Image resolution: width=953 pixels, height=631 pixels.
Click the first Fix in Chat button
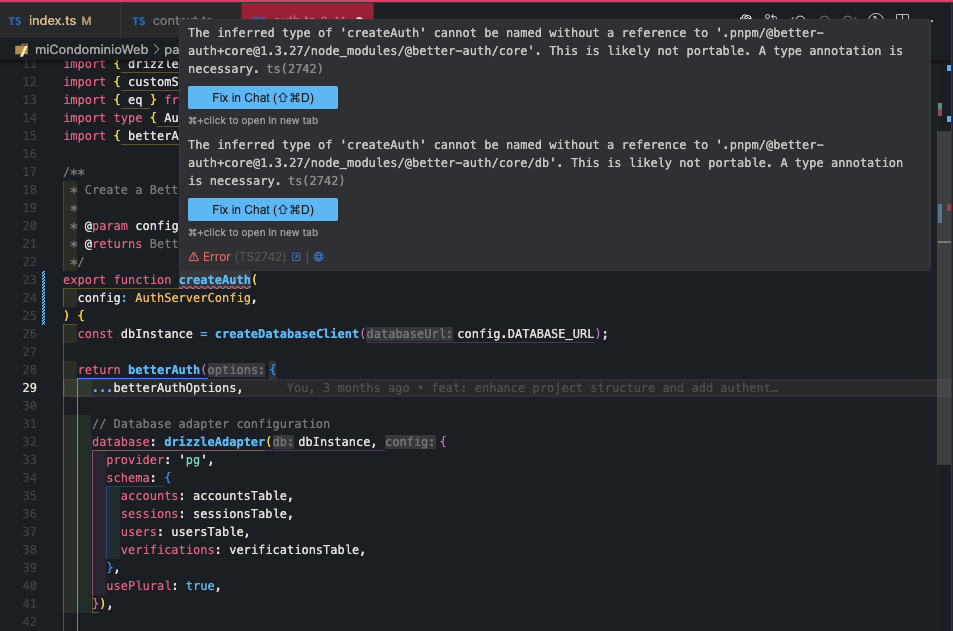click(x=263, y=97)
